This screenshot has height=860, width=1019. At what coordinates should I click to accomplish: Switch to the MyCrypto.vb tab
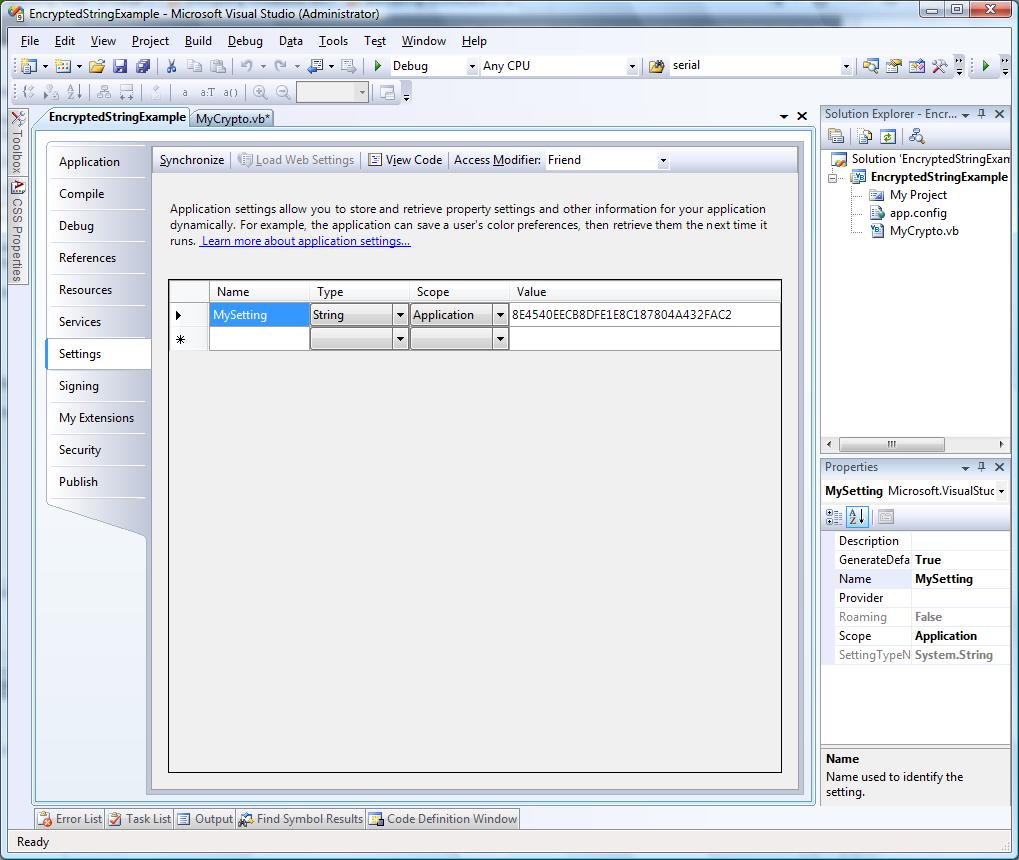click(233, 118)
